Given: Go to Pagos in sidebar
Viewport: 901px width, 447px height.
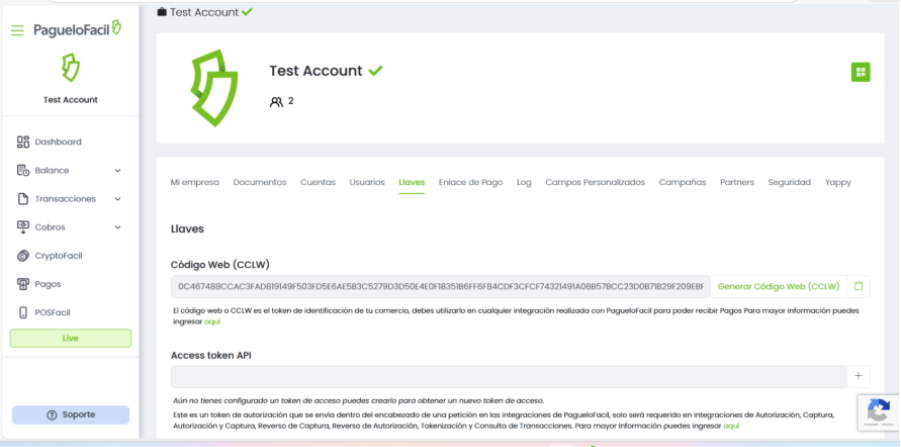Looking at the screenshot, I should 48,284.
